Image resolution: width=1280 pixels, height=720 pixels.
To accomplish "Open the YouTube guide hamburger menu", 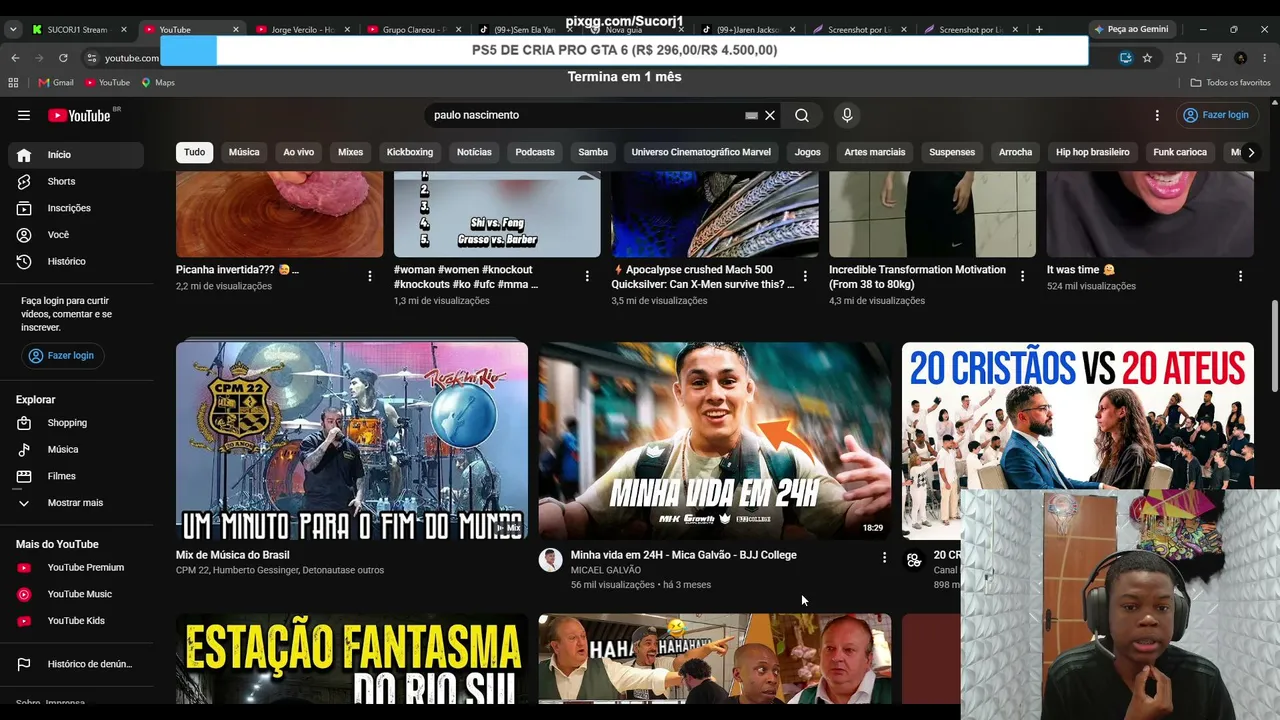I will click(24, 115).
